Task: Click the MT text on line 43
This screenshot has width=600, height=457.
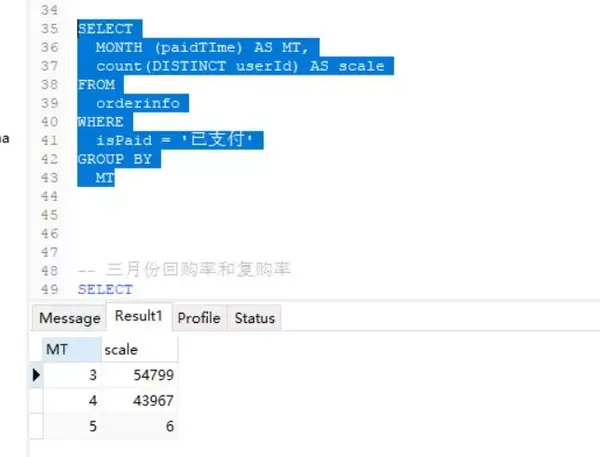Action: coord(105,178)
